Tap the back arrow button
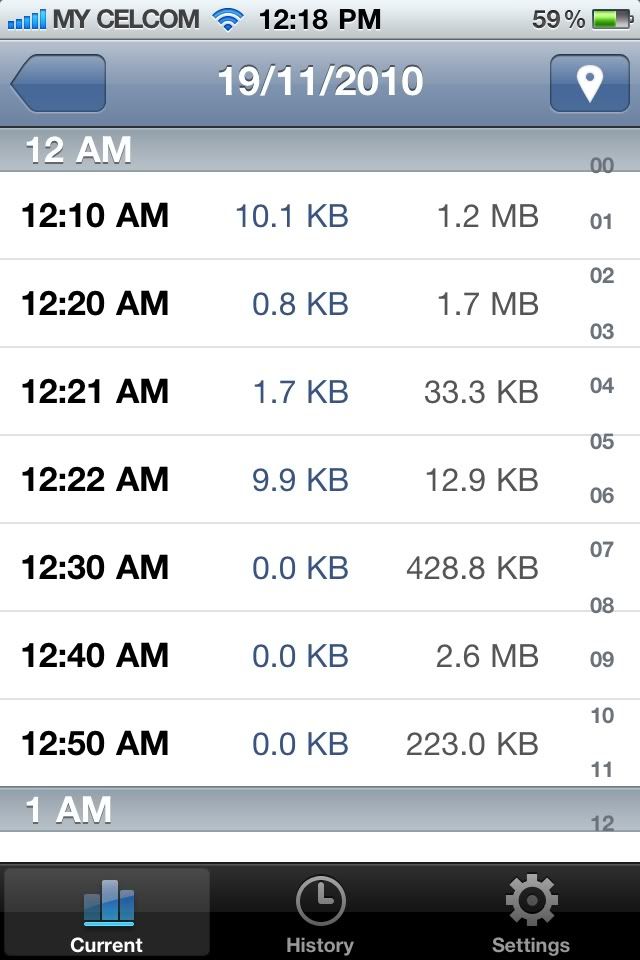640x960 pixels. [x=58, y=83]
